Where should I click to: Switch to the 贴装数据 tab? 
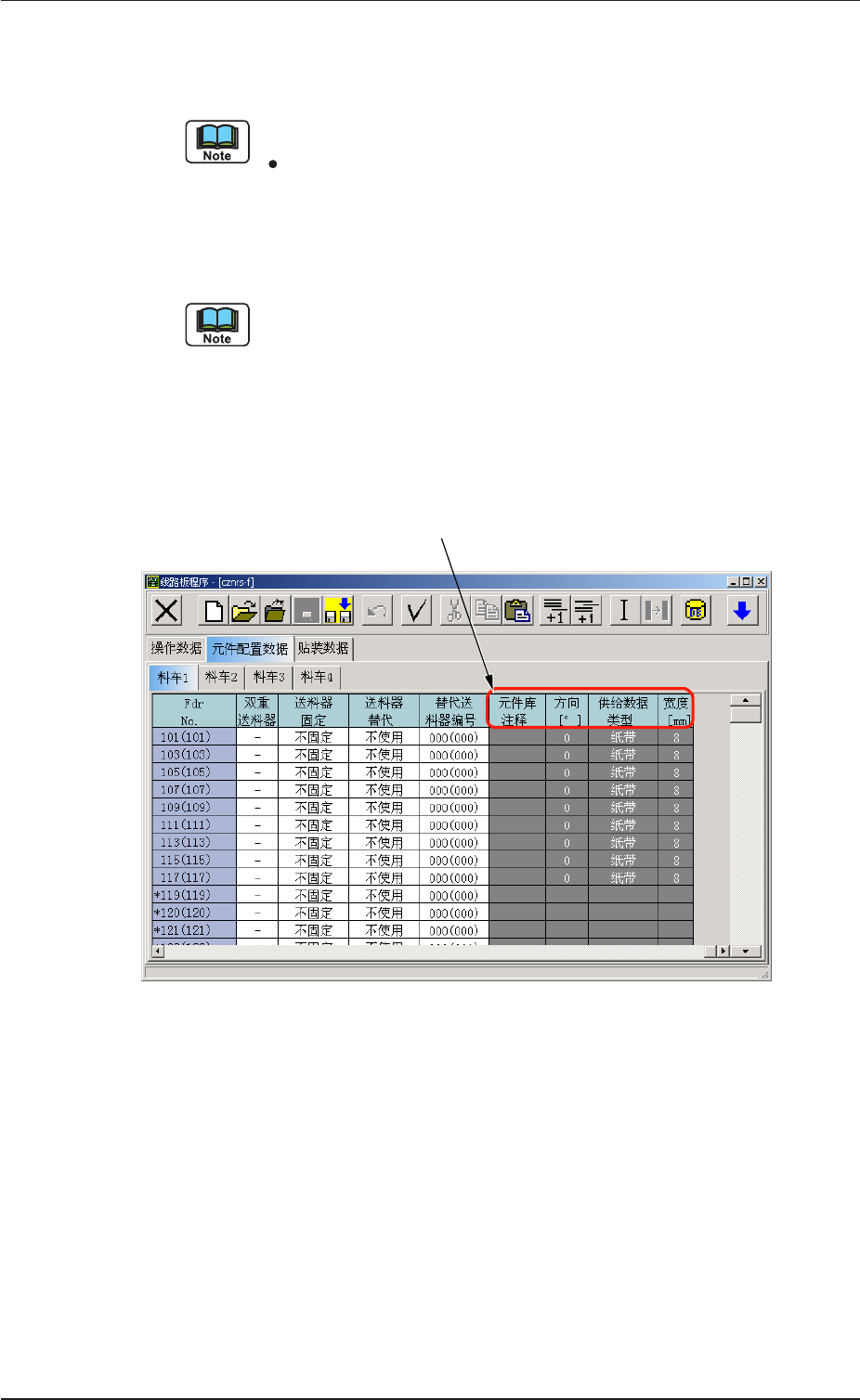[323, 648]
